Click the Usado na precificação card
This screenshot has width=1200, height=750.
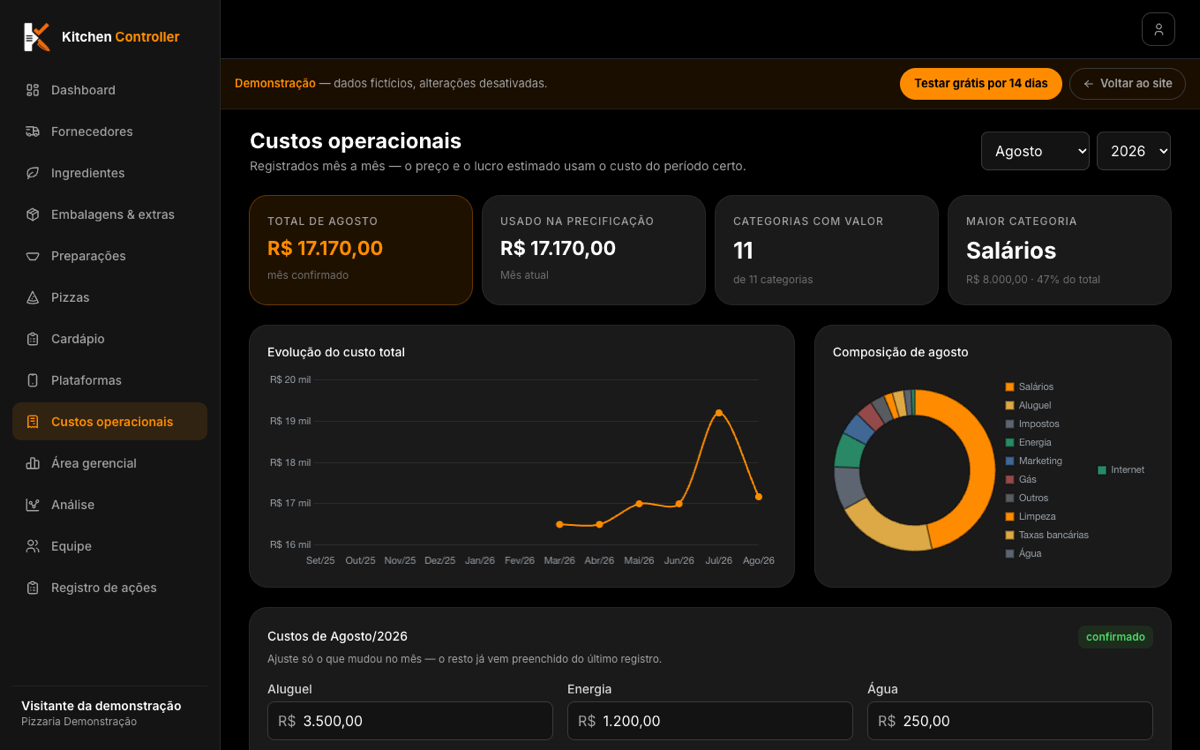(594, 250)
